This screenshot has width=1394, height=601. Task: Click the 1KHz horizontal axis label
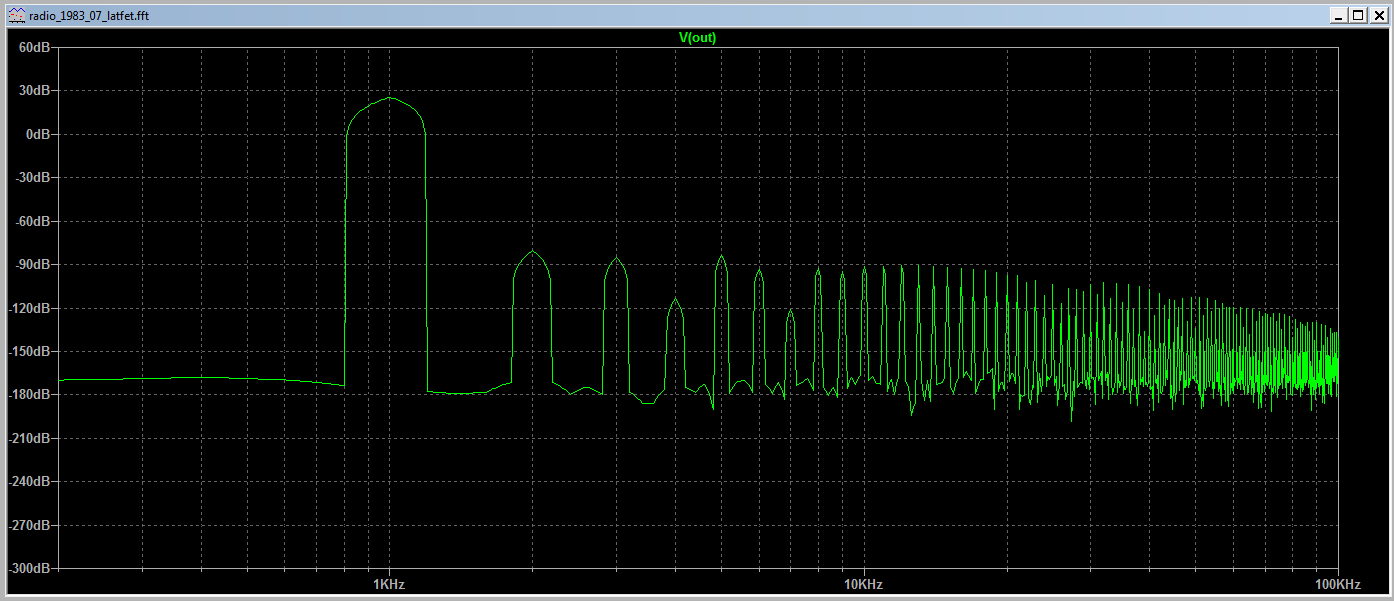click(388, 583)
